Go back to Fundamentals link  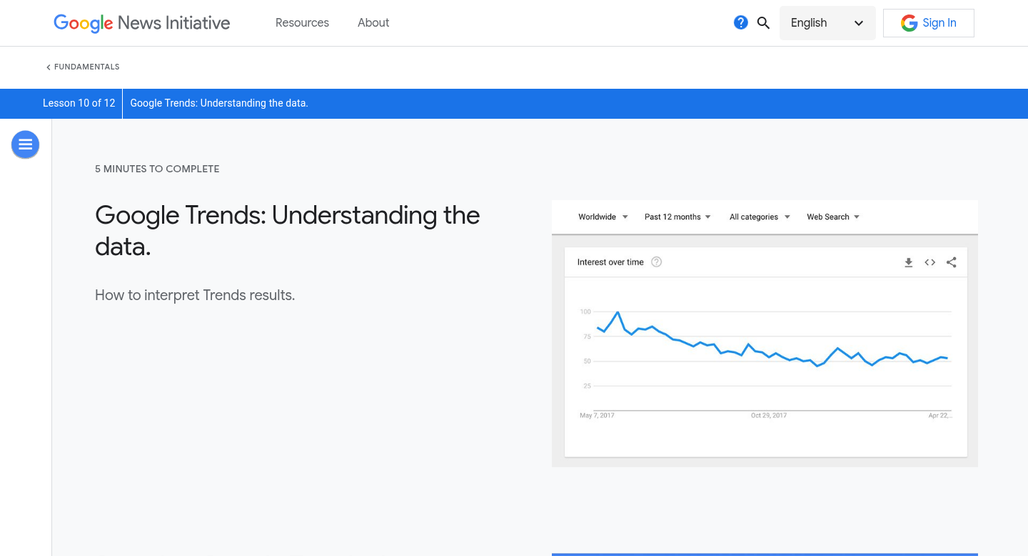tap(83, 67)
